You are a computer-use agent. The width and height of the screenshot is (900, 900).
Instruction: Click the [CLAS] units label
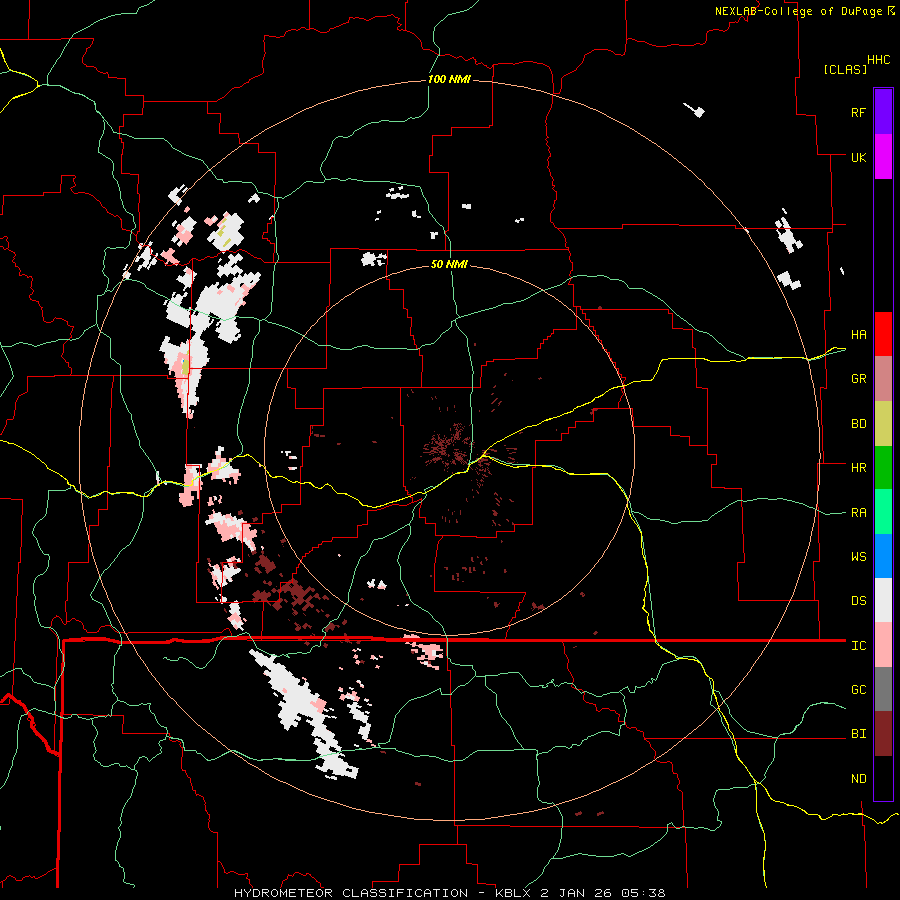coord(845,69)
